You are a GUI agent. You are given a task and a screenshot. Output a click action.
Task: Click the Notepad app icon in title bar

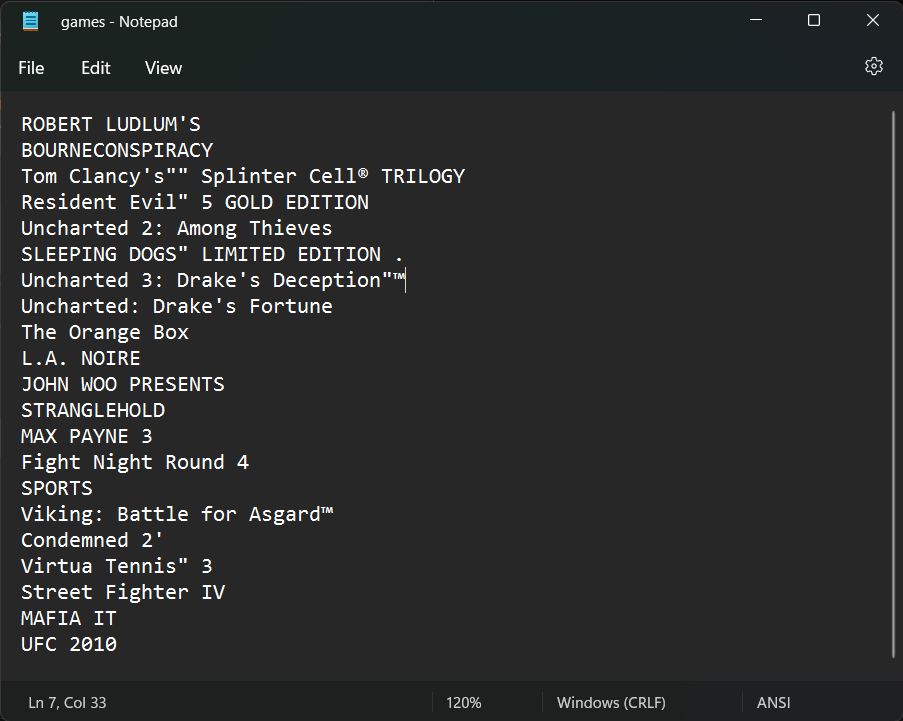coord(31,21)
